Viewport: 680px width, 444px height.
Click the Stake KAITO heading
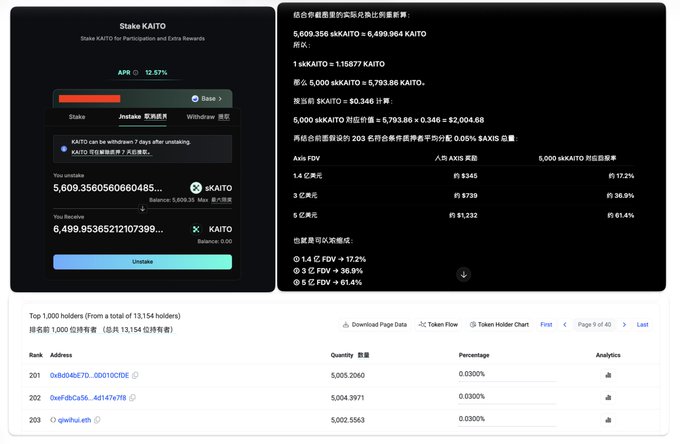coord(142,26)
